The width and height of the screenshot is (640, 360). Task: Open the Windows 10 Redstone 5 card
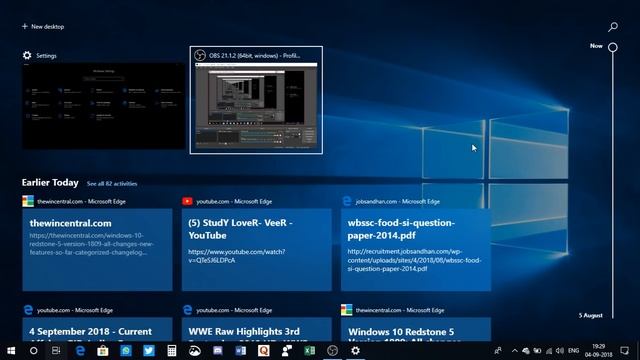coord(416,329)
